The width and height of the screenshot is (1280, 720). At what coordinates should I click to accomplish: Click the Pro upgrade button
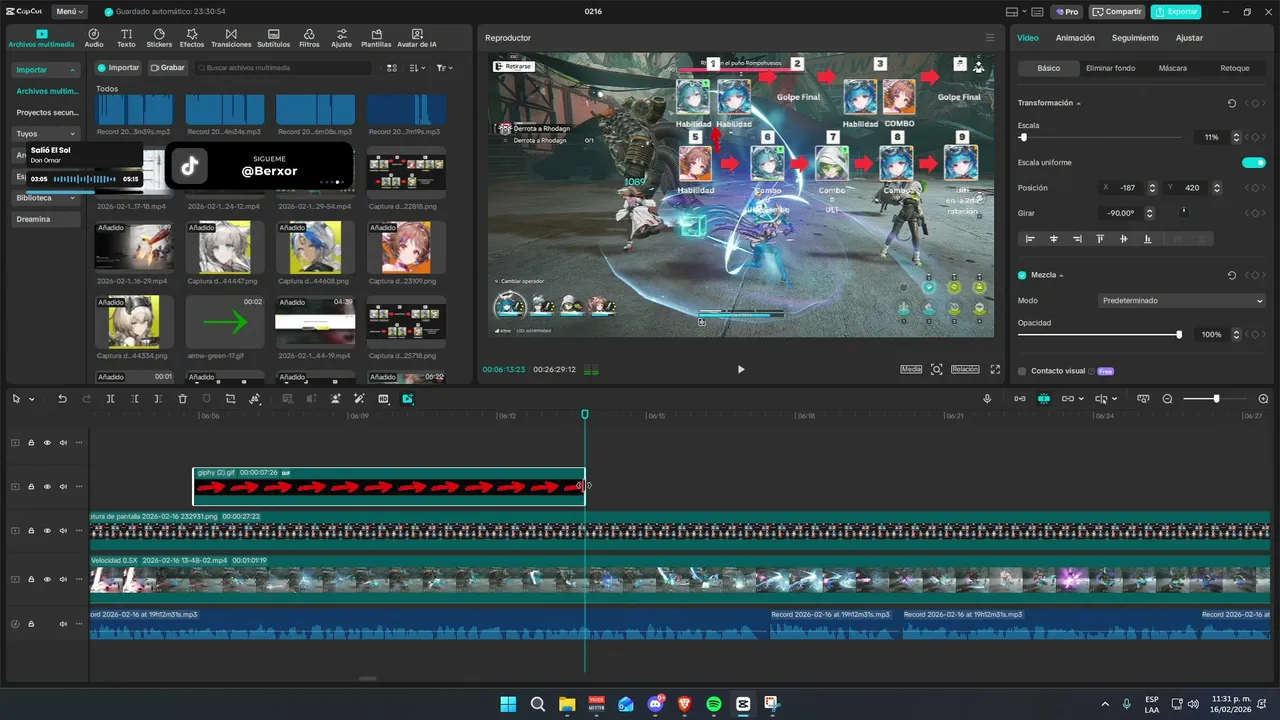(x=1066, y=12)
